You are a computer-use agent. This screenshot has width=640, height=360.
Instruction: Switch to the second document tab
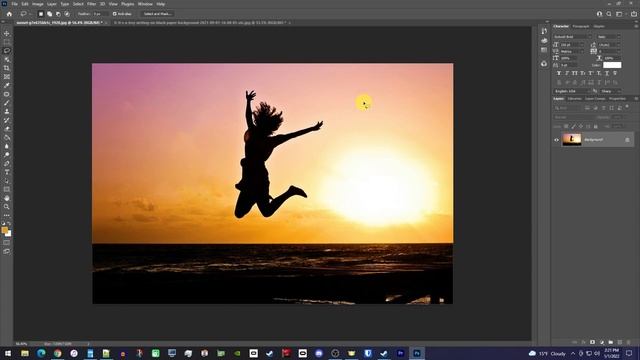(x=200, y=23)
